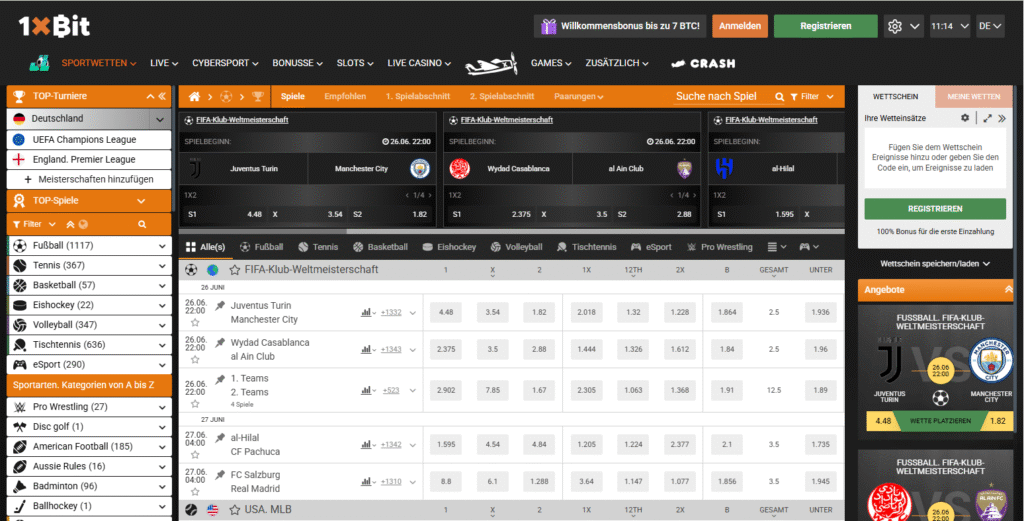1024x521 pixels.
Task: Select odds 1.288 for Real Madrid win
Action: tap(539, 482)
